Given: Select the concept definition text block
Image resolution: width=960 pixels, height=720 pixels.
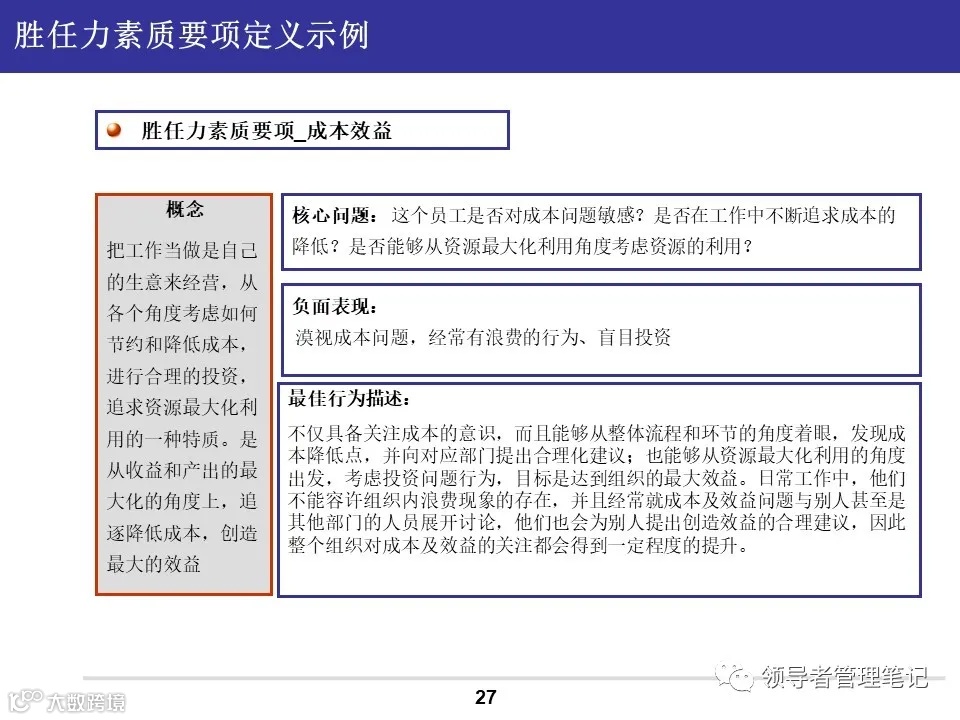Looking at the screenshot, I should (183, 400).
